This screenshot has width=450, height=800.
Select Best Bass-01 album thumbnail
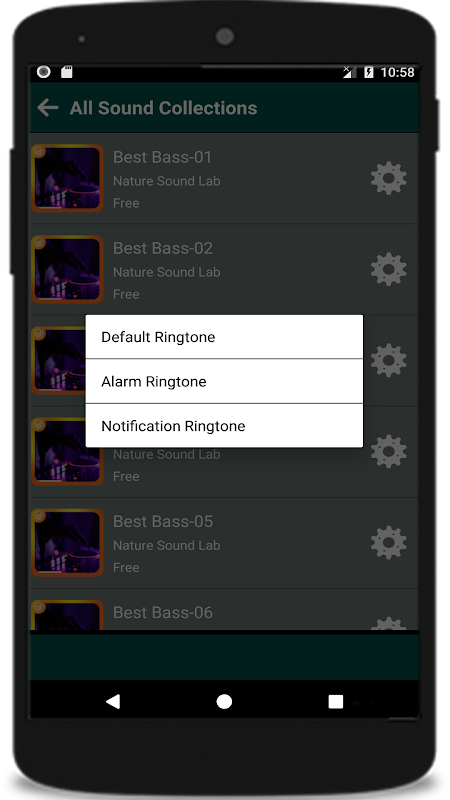[67, 178]
